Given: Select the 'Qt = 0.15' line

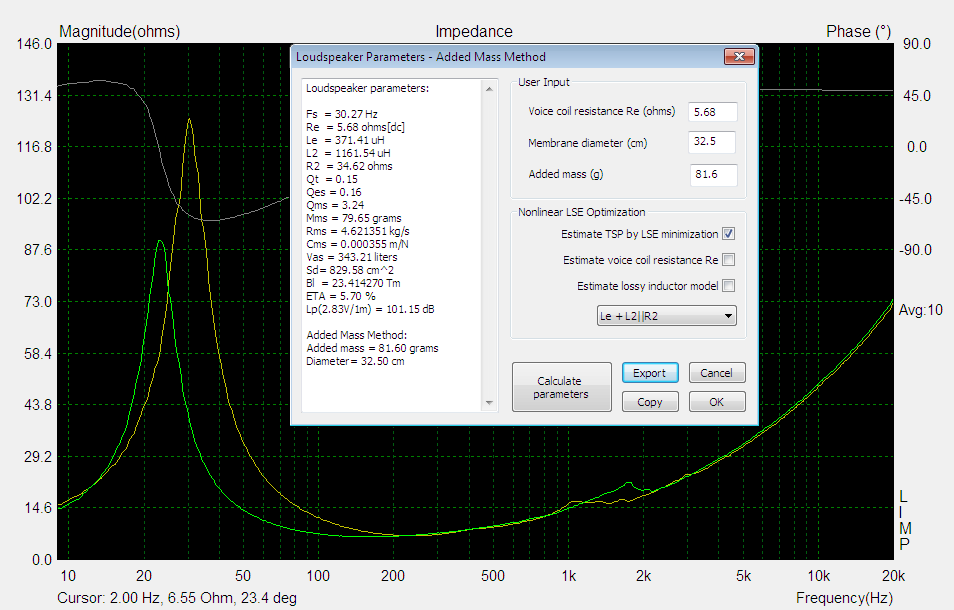Looking at the screenshot, I should click(x=332, y=179).
